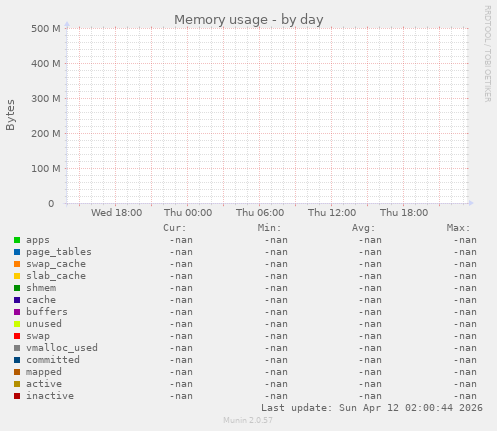This screenshot has height=431, width=497.
Task: Click the 'Memory usage - by day' title
Action: [x=249, y=20]
